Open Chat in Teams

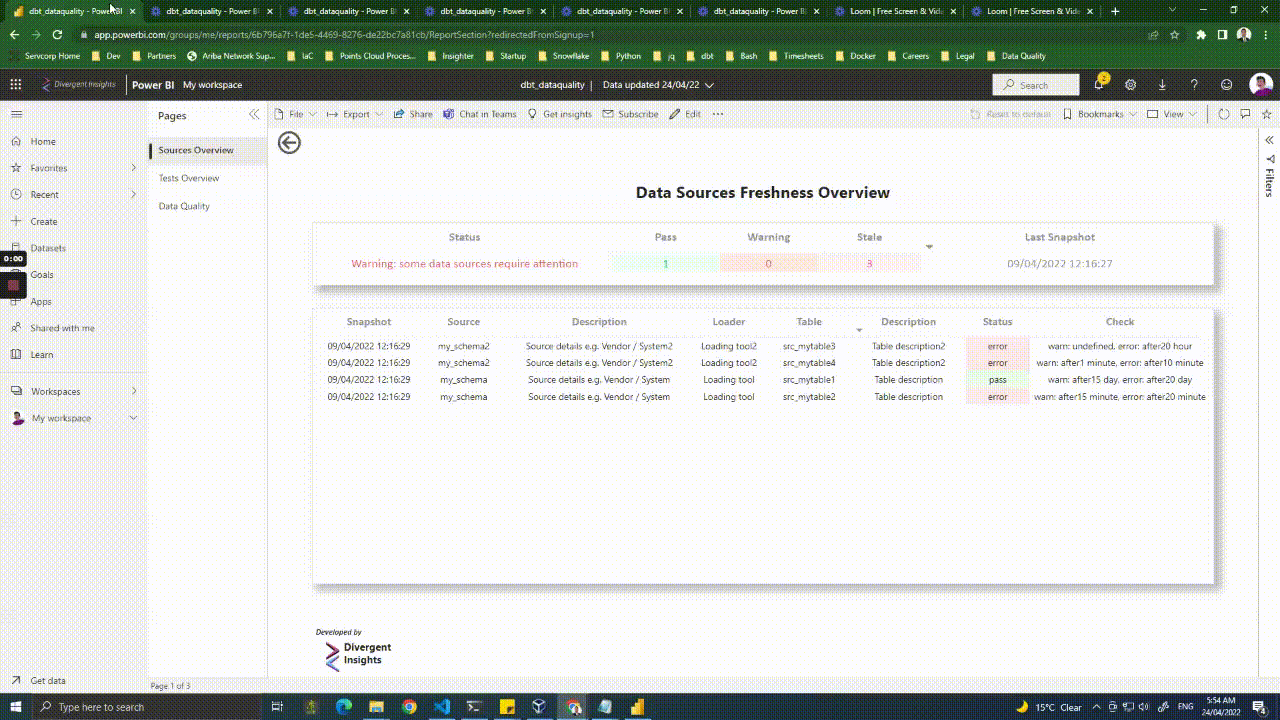pyautogui.click(x=480, y=113)
